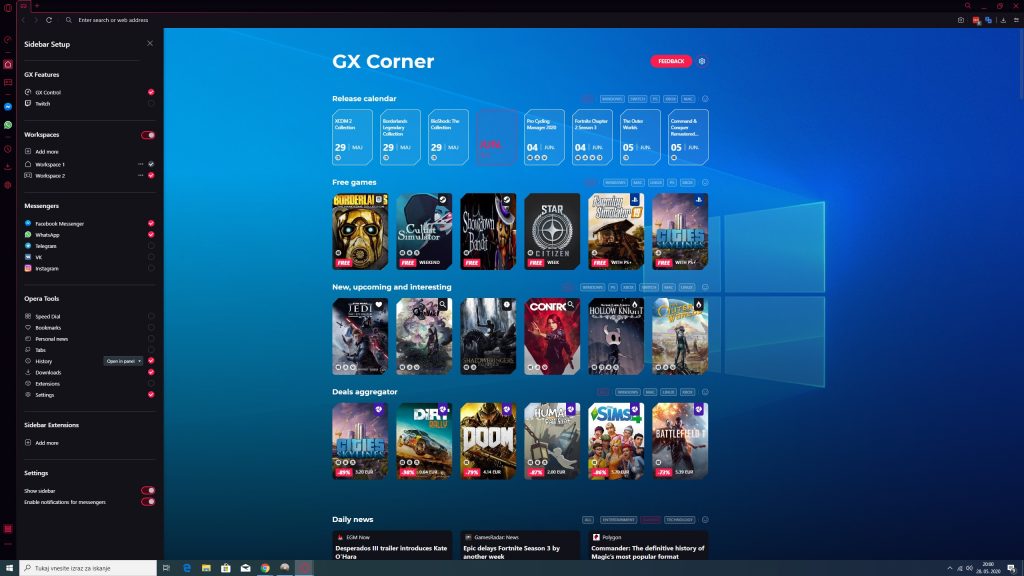Add more sidebar extensions
Viewport: 1024px width, 576px height.
point(42,443)
